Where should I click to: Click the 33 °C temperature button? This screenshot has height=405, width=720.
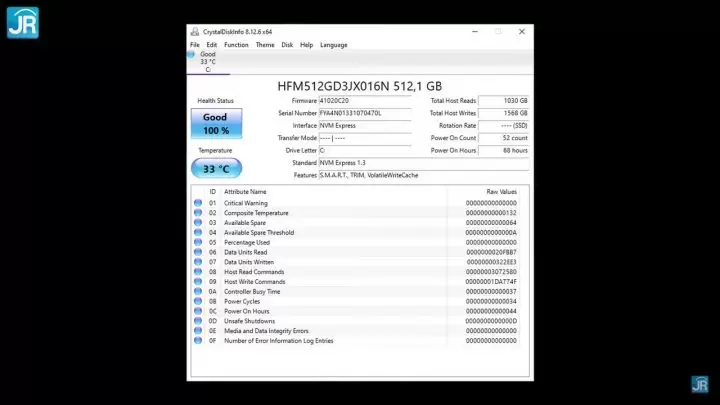click(x=215, y=168)
